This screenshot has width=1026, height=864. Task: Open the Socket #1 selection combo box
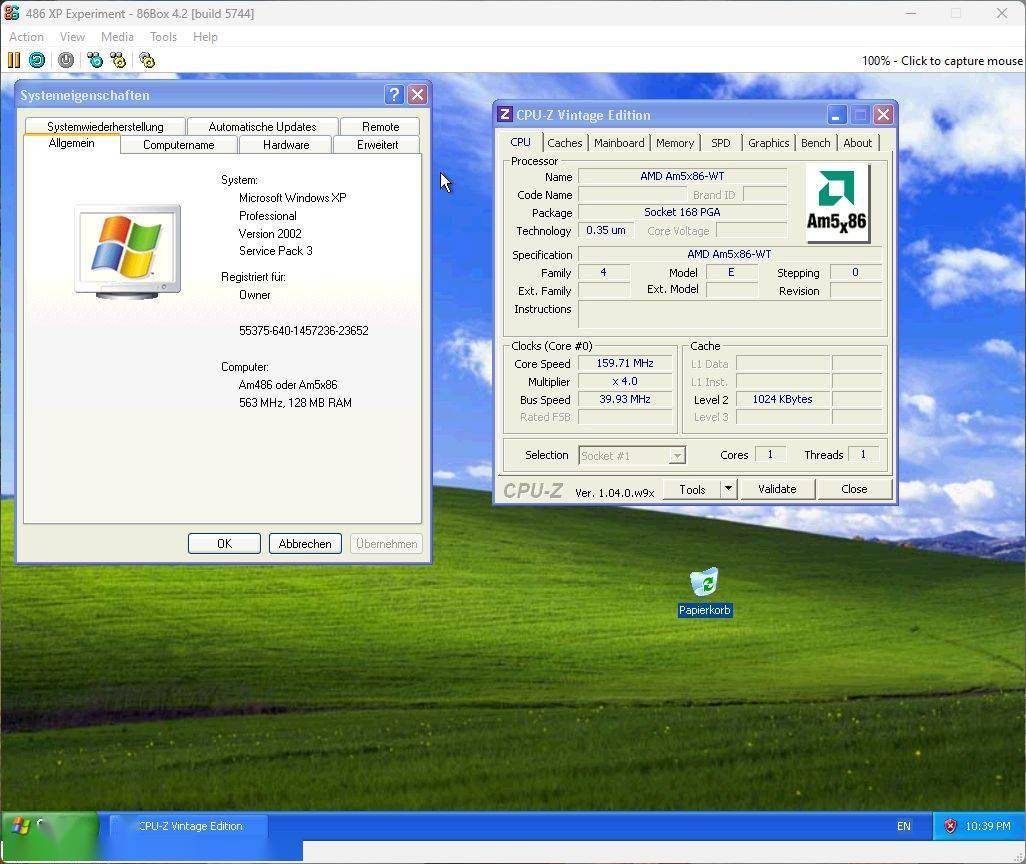pyautogui.click(x=632, y=455)
